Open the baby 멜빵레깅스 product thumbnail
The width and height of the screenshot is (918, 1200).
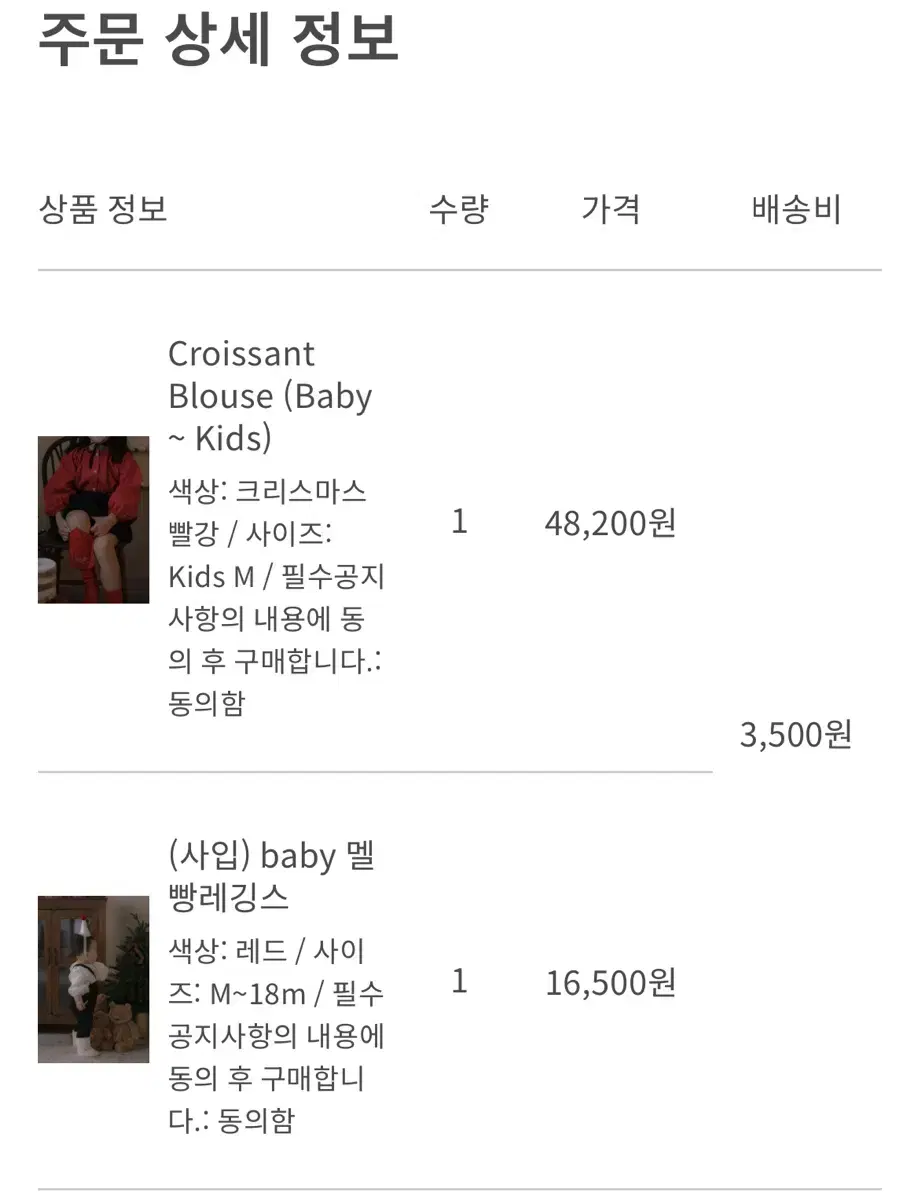tap(93, 979)
